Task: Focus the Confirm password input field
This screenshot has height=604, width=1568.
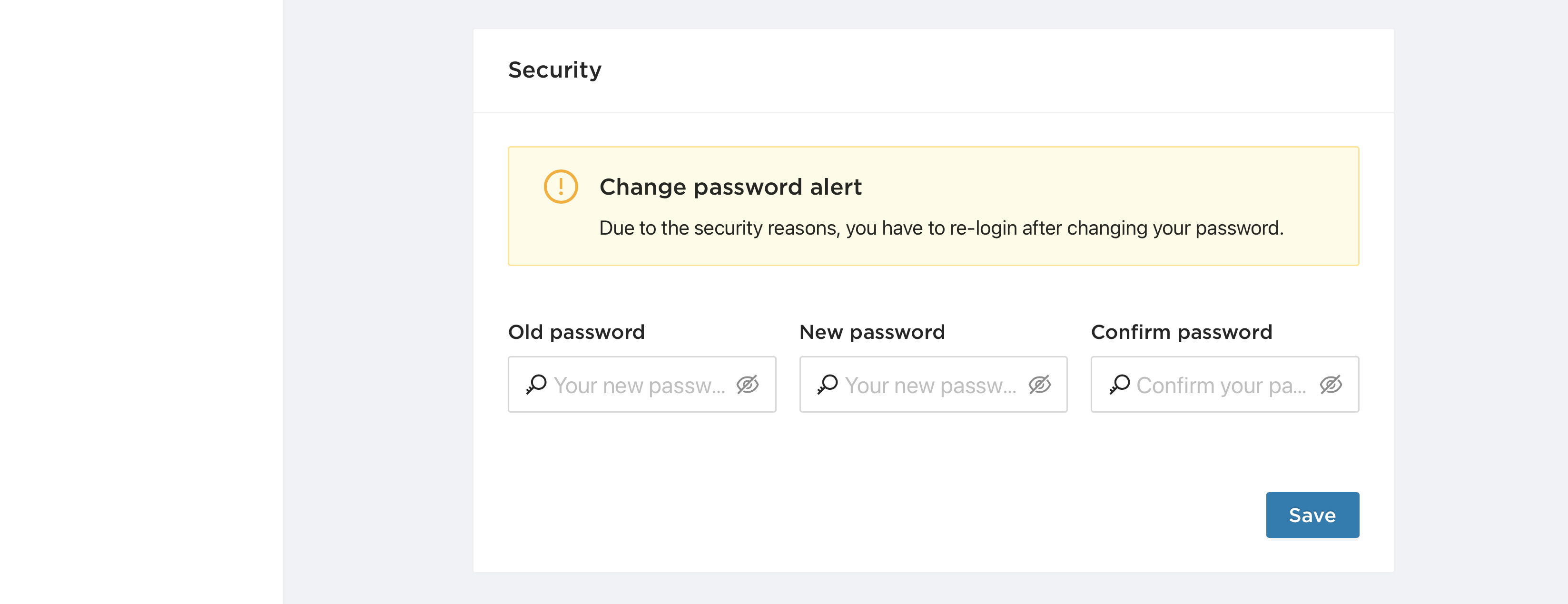Action: [1225, 385]
